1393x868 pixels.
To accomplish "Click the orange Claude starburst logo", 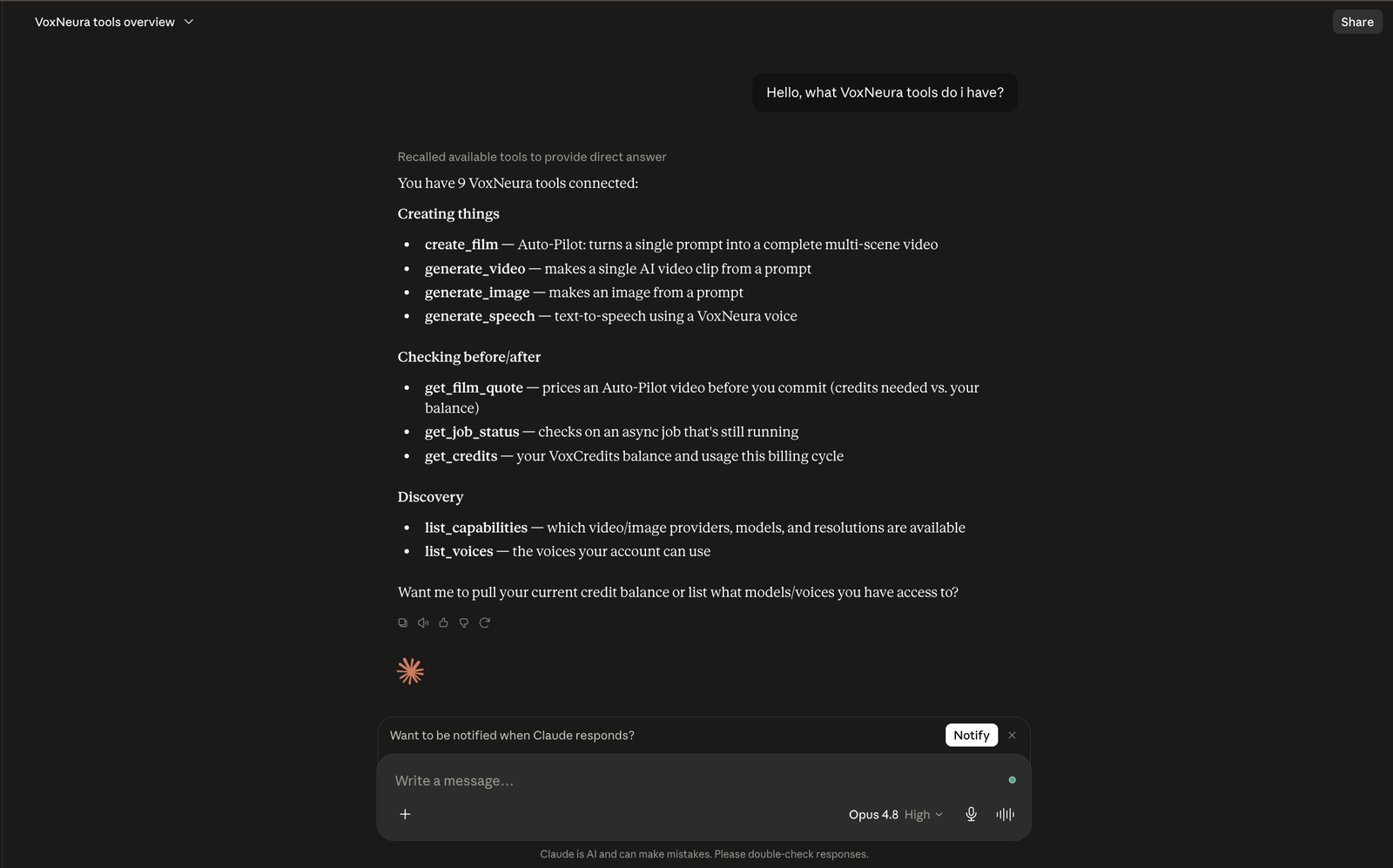I will pyautogui.click(x=410, y=671).
